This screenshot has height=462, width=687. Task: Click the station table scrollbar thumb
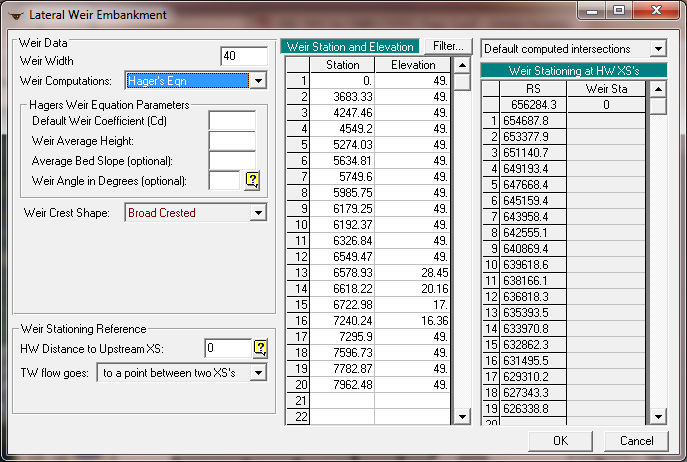[462, 82]
